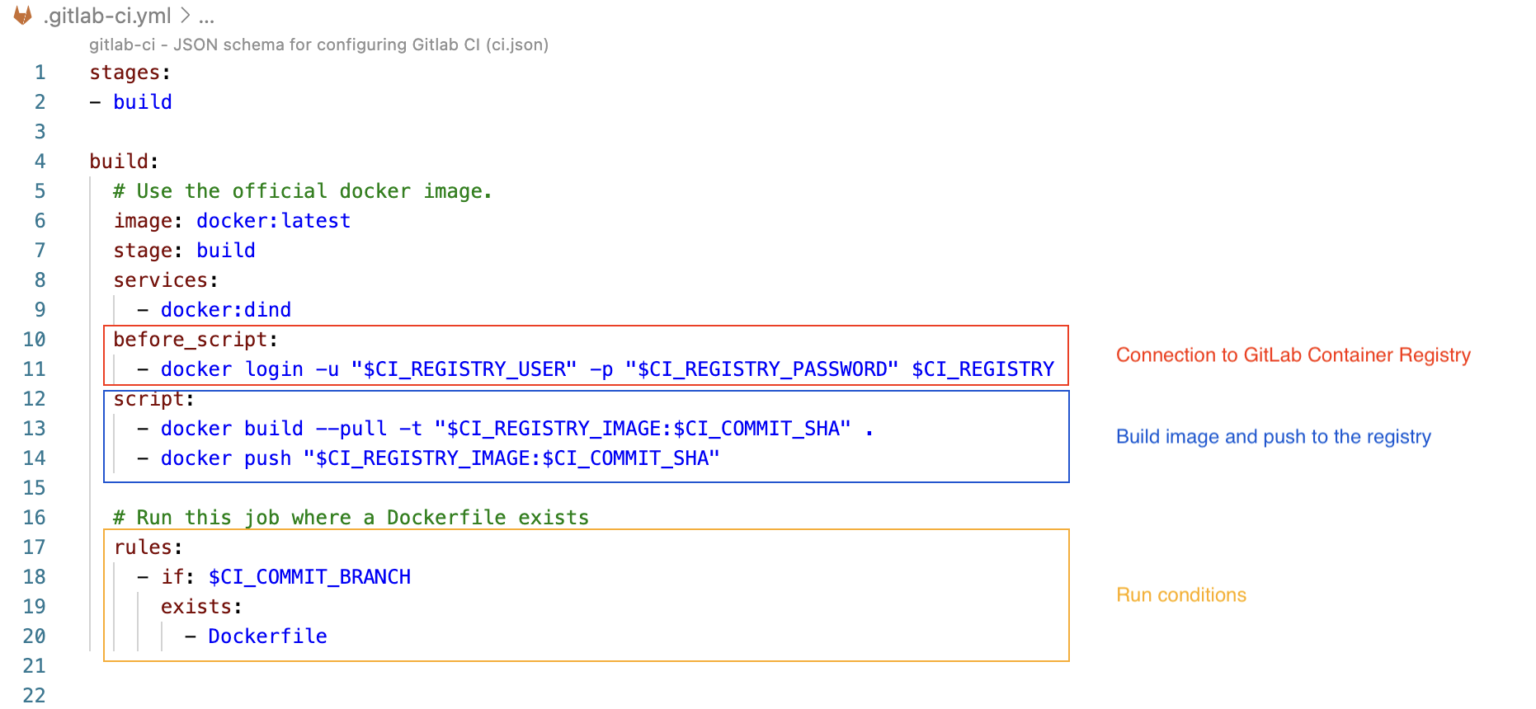Click the rules key on line 17
Image resolution: width=1536 pixels, height=709 pixels.
[148, 547]
